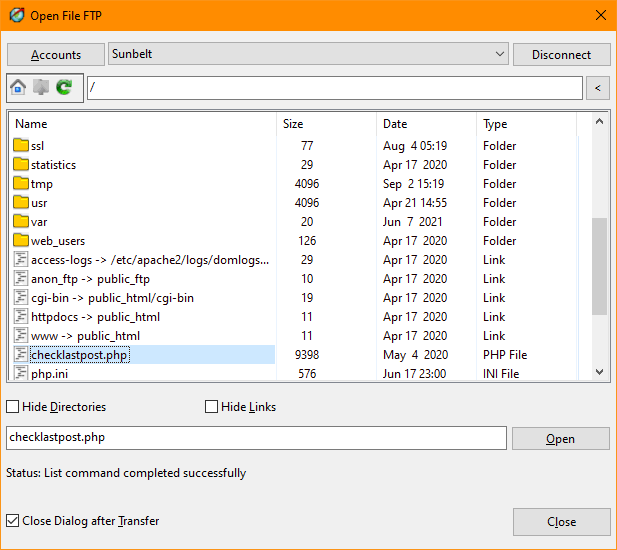Click the date Jun 7 2021

coord(413,222)
